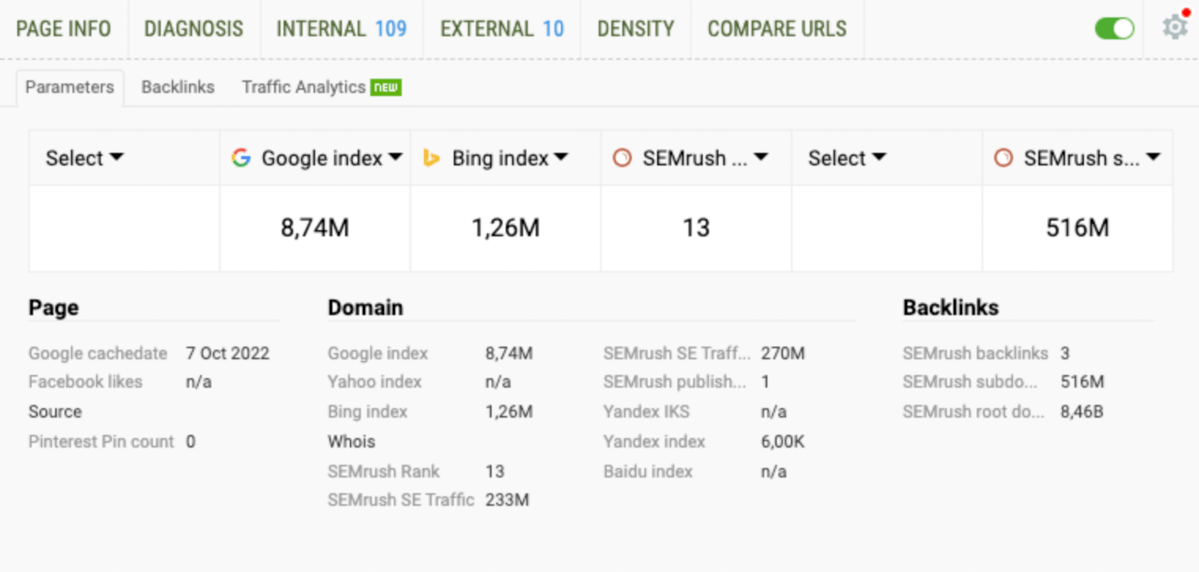Switch to the Backlinks sub-tab
Viewport: 1199px width, 572px height.
coord(177,87)
